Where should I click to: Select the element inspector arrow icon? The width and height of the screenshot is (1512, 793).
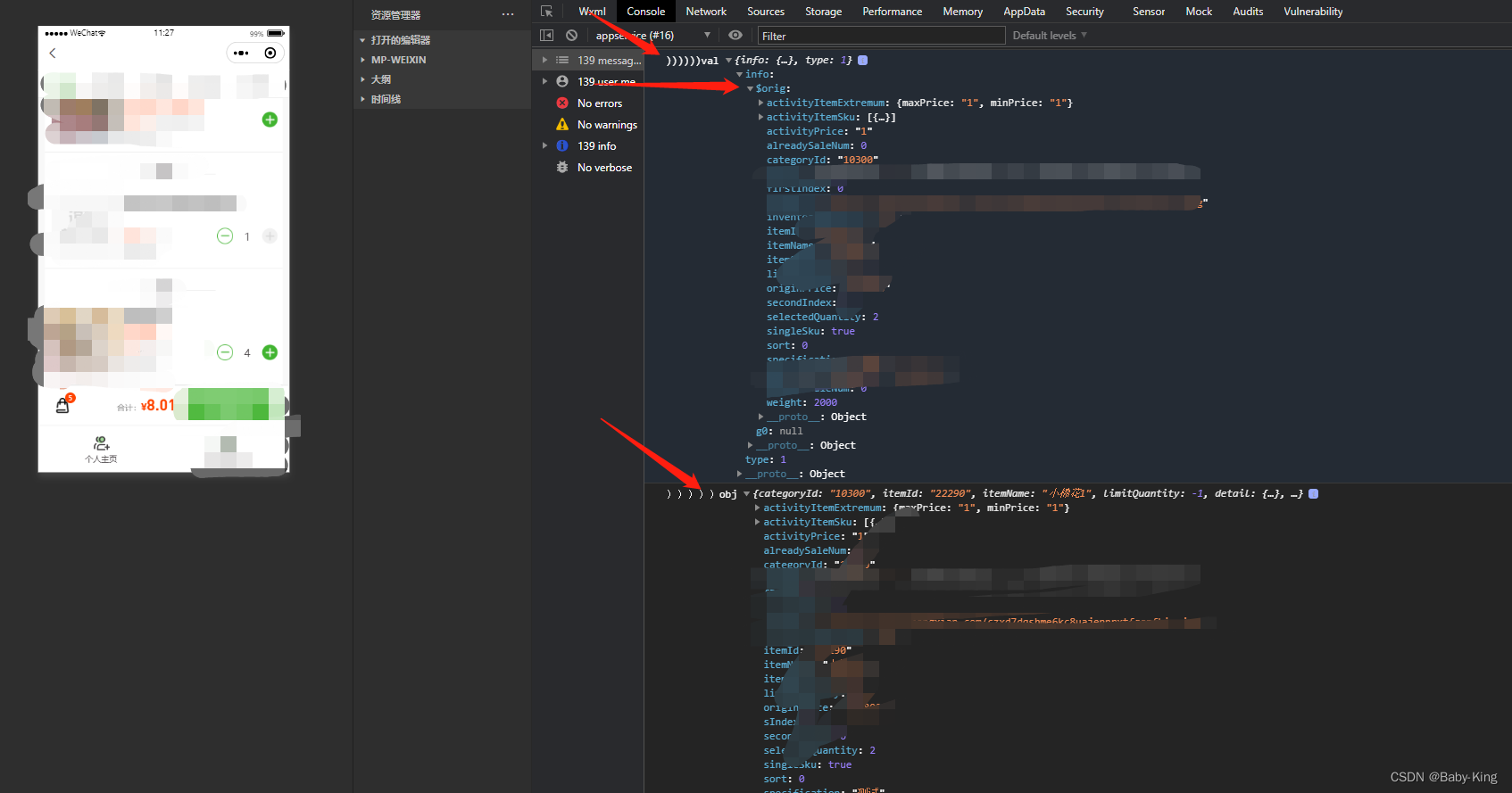tap(546, 12)
